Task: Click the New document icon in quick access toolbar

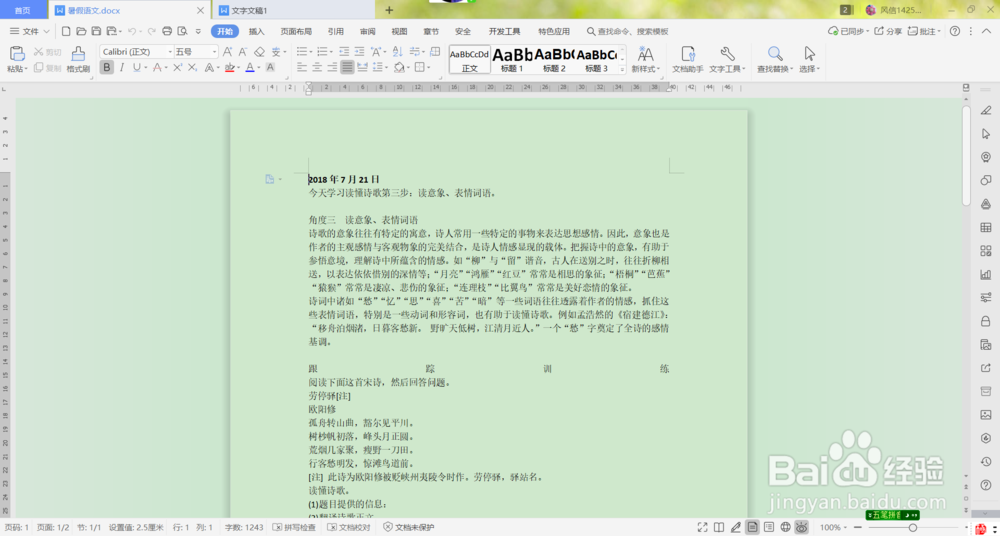Action: point(66,31)
